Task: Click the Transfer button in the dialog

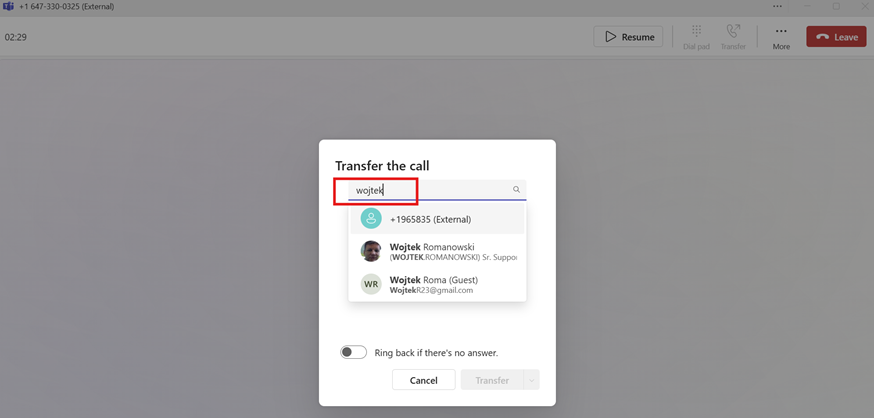Action: click(x=492, y=380)
